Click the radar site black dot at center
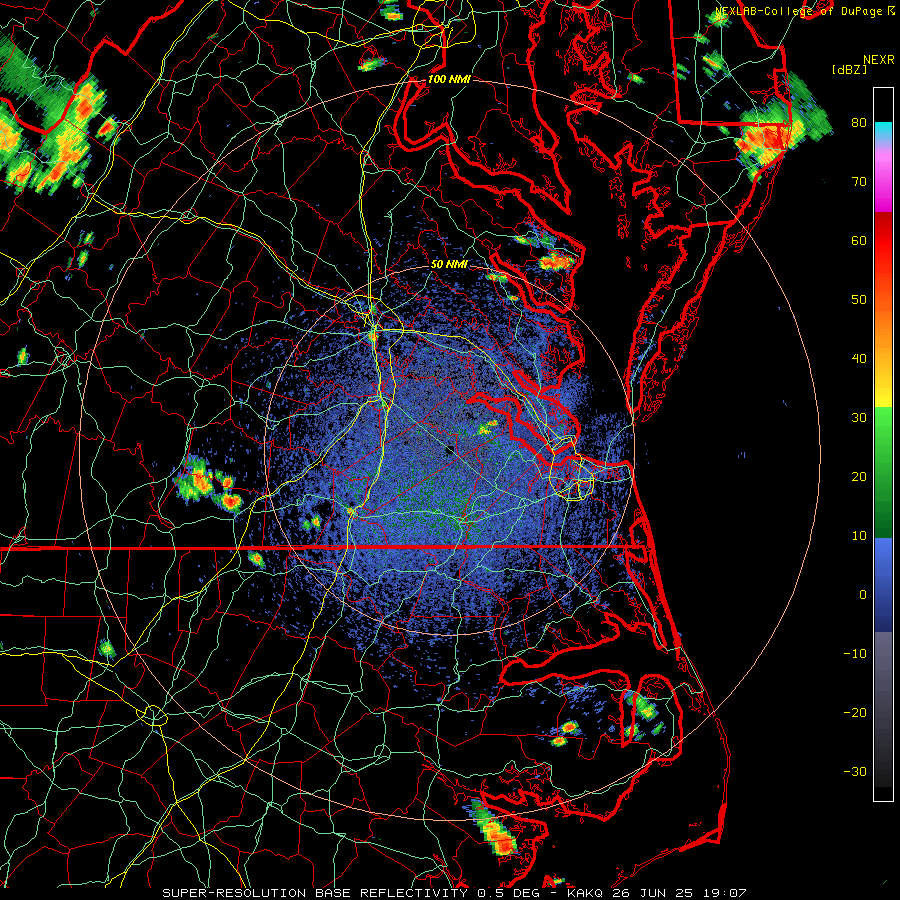 tap(450, 449)
